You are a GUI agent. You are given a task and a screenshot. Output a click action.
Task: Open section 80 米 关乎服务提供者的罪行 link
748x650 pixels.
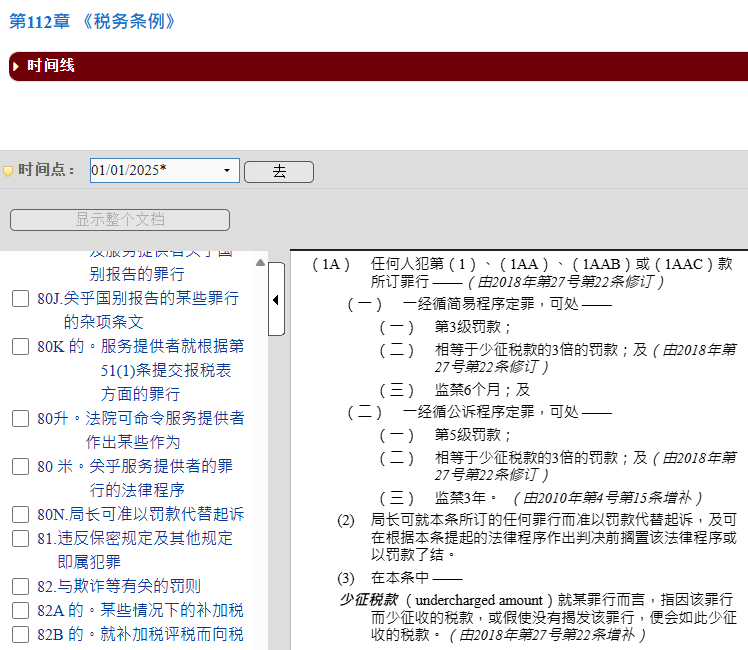(x=135, y=466)
